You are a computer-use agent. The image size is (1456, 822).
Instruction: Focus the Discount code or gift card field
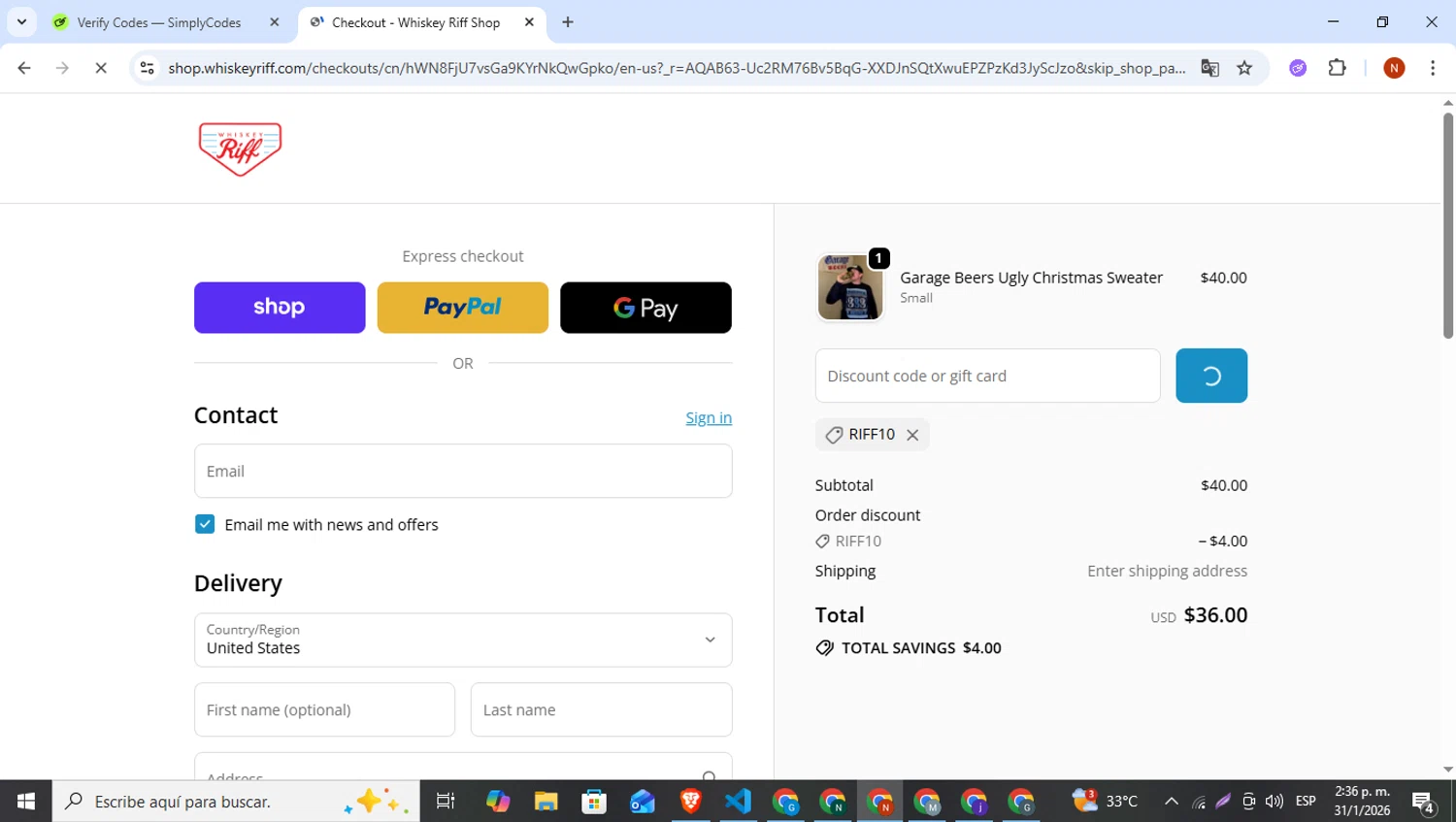[x=988, y=376]
